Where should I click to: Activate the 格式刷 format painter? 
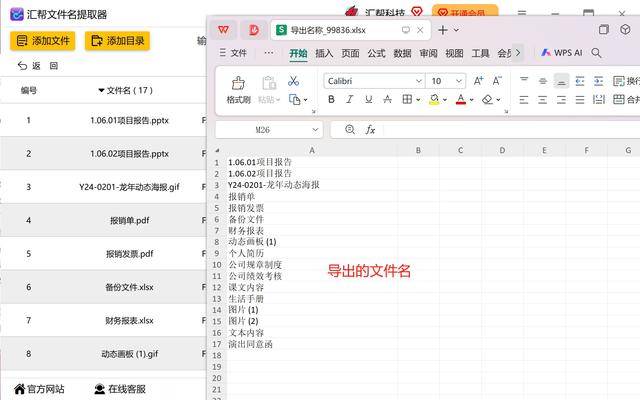tap(238, 90)
